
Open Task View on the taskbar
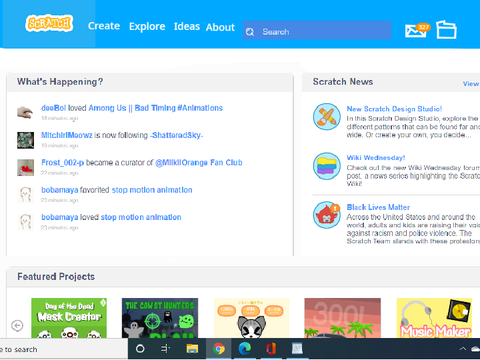coord(165,349)
